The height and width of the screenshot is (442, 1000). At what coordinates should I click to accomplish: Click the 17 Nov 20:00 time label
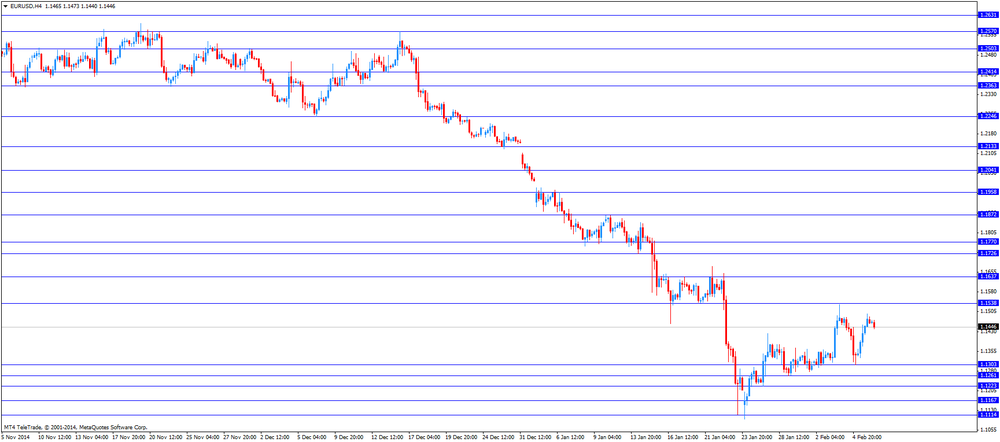(128, 438)
